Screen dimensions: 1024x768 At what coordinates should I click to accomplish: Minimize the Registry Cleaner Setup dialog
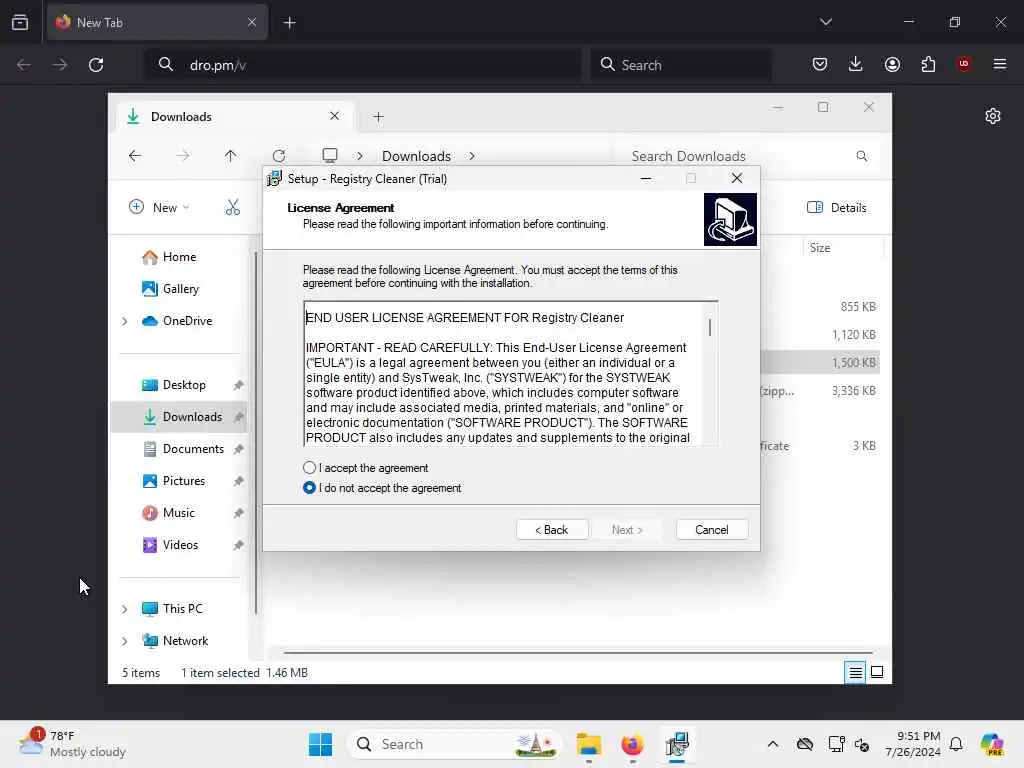(646, 178)
